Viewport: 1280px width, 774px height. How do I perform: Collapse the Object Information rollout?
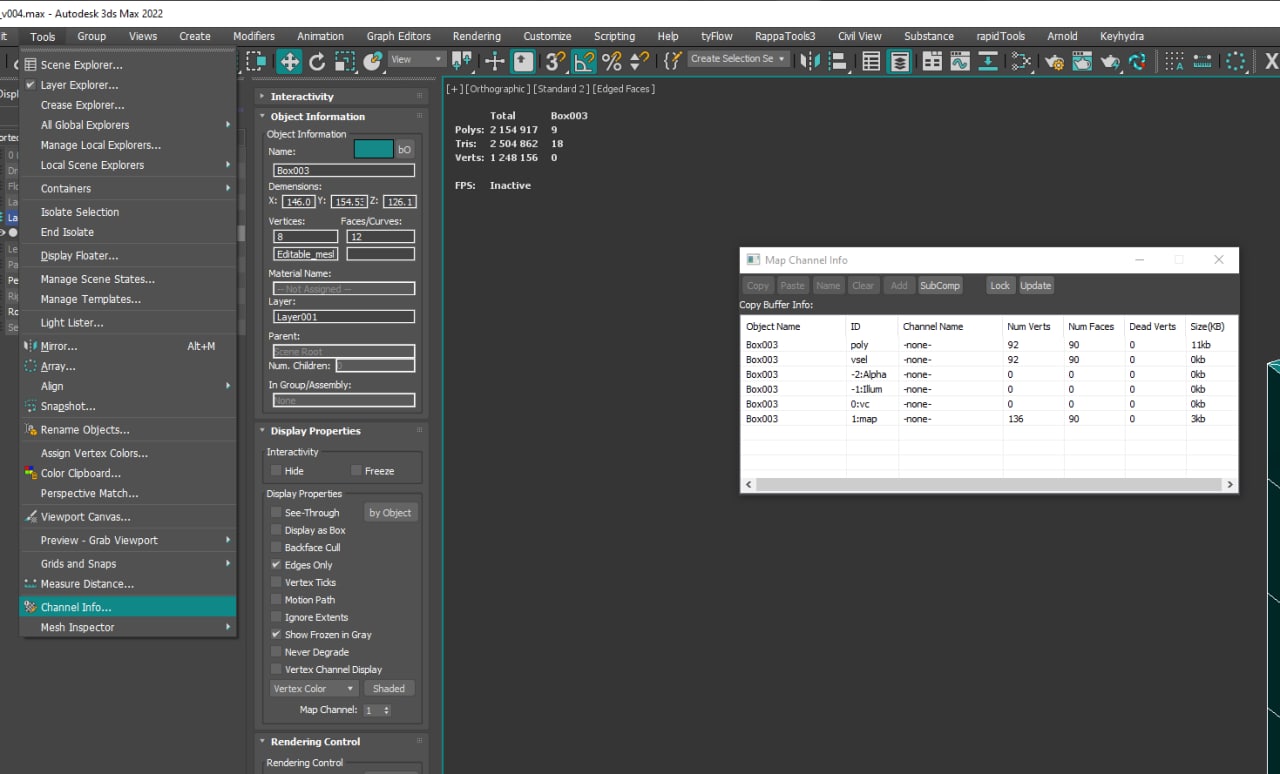317,117
